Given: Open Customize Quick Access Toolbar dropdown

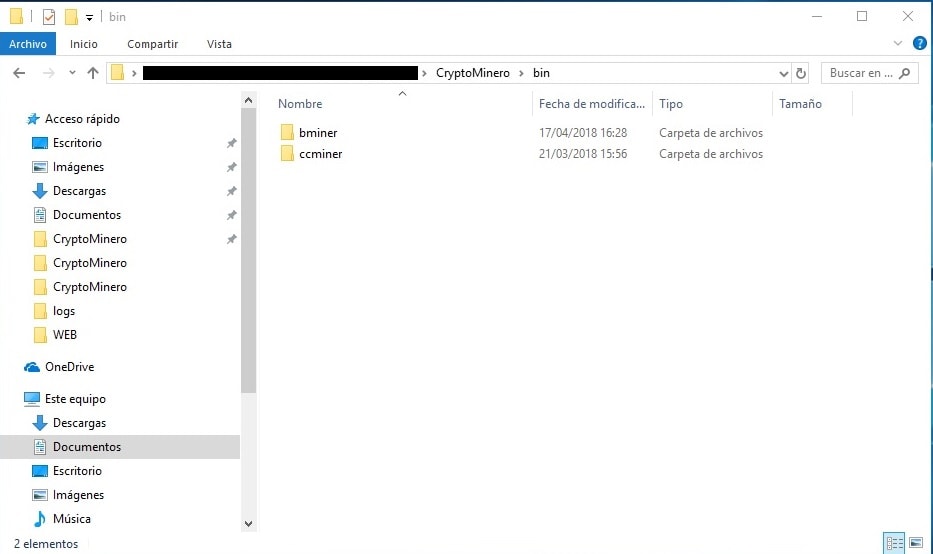Looking at the screenshot, I should 89,17.
